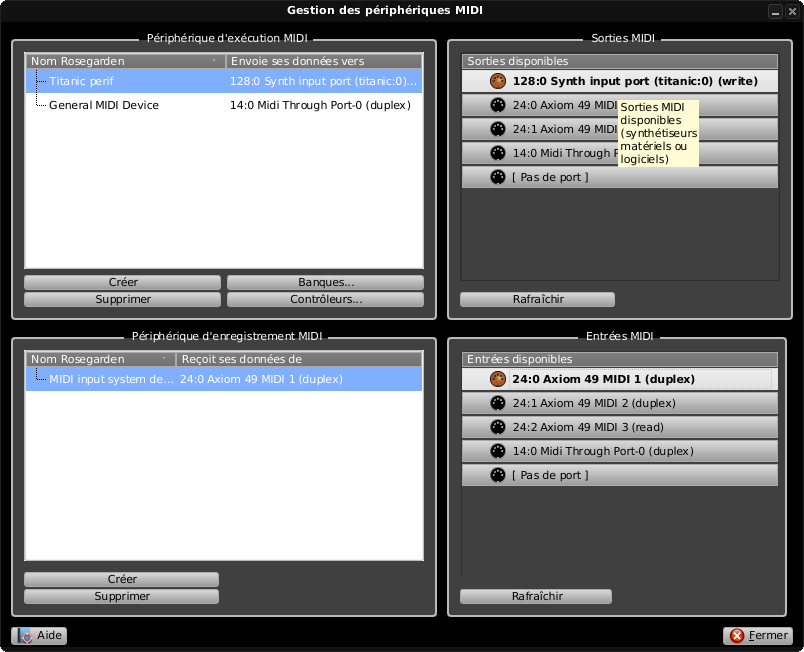Click '14:0 Midi Through Port-0 (duplex)' cell in playback list
The width and height of the screenshot is (804, 652).
point(320,105)
